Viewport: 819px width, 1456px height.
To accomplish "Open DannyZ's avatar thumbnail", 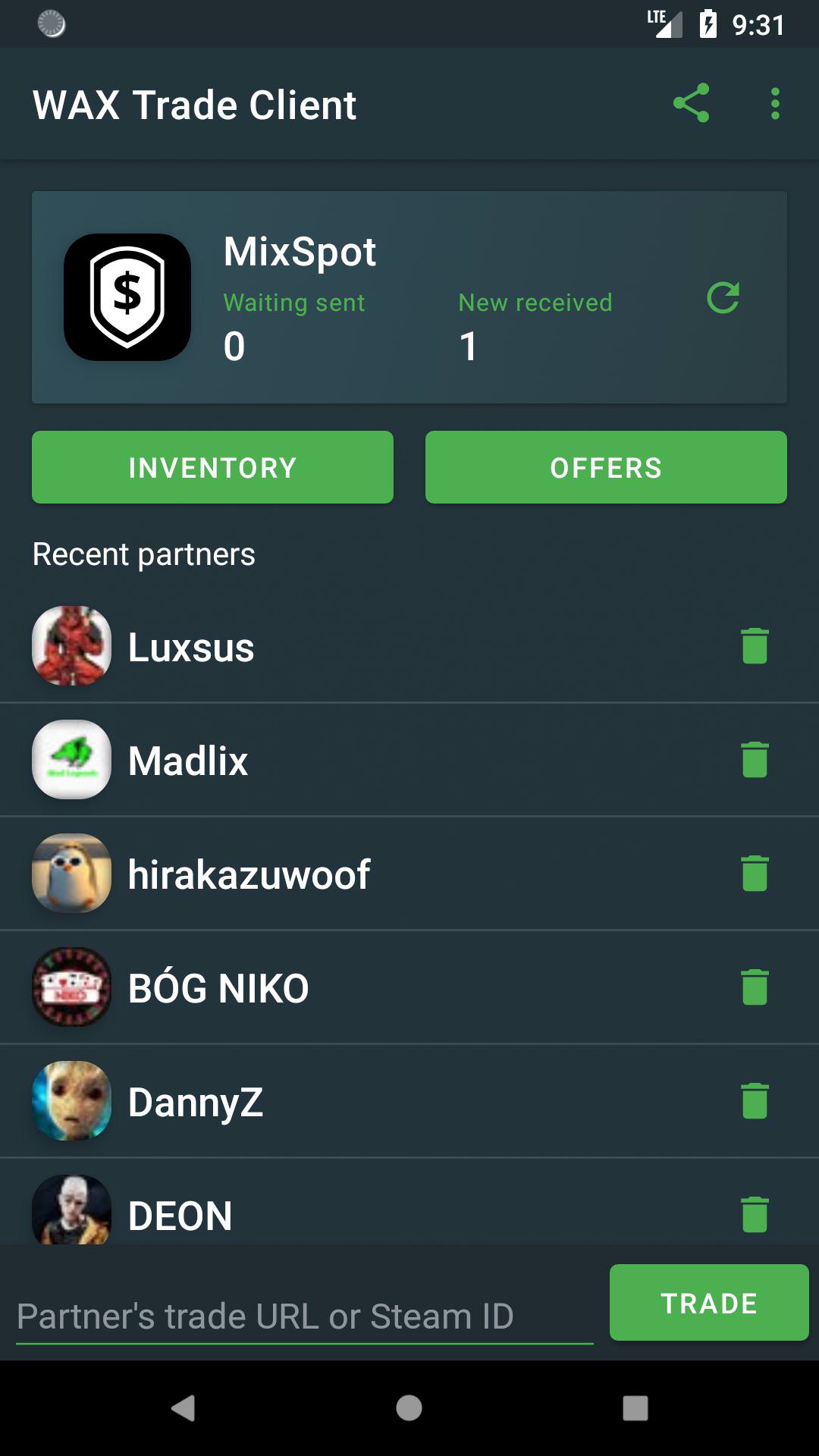I will [72, 1101].
